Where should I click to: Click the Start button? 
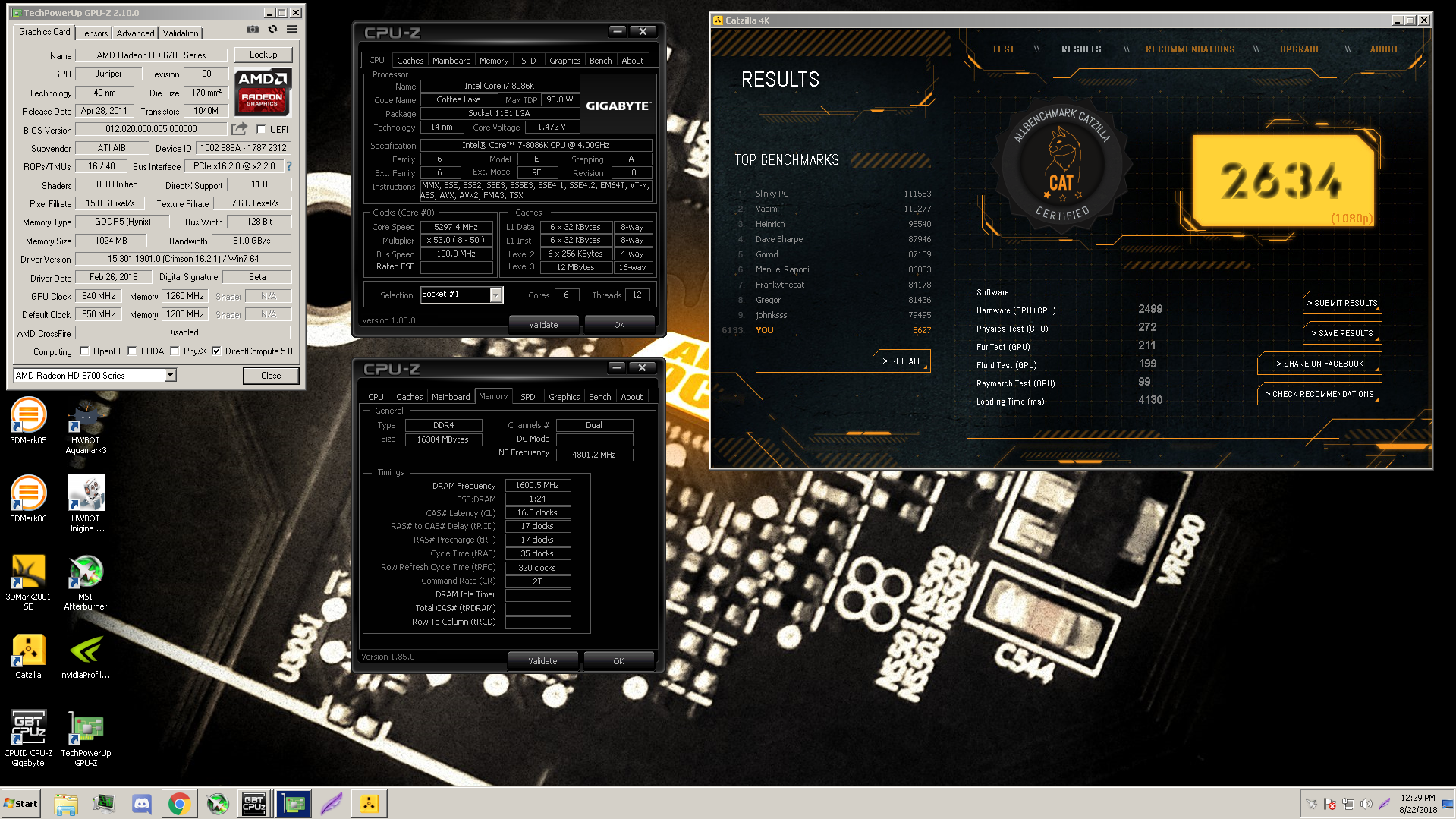pos(21,804)
